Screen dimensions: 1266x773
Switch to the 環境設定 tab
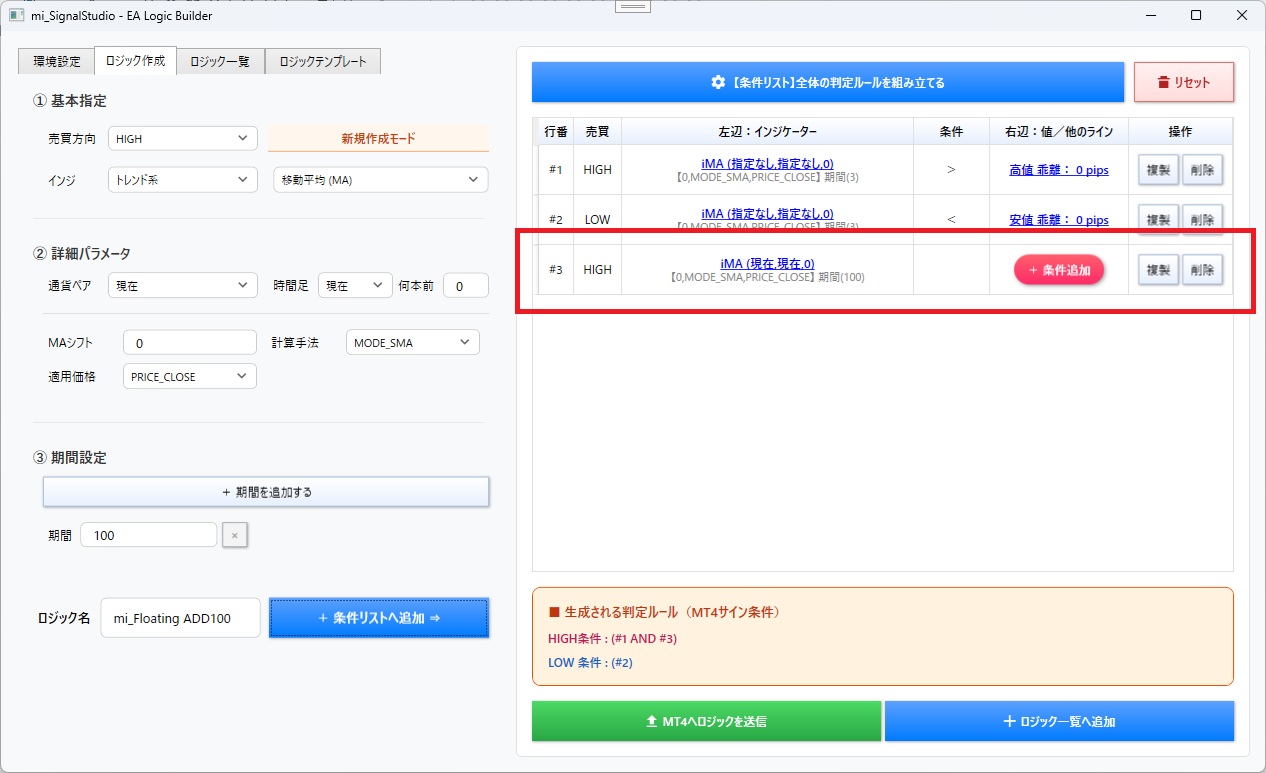click(56, 61)
